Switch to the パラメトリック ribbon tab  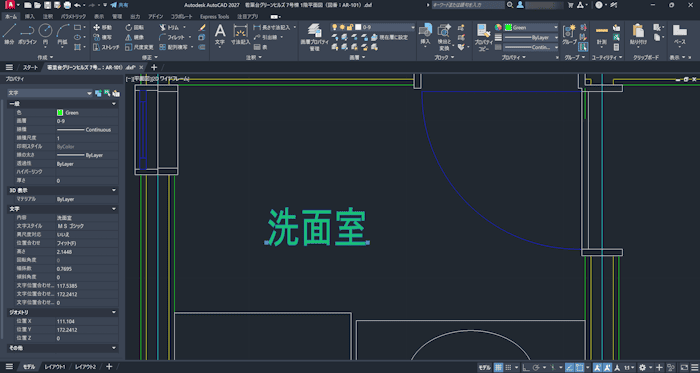[x=73, y=17]
